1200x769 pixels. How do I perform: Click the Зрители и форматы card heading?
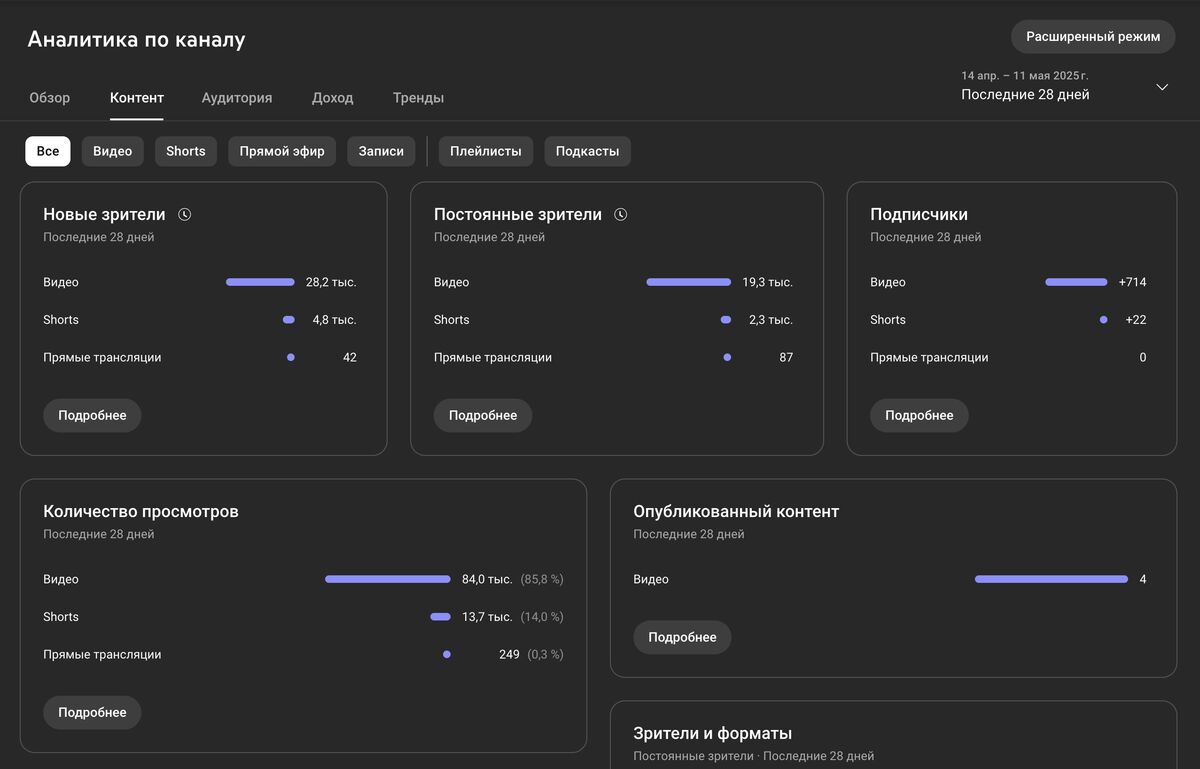click(x=713, y=734)
